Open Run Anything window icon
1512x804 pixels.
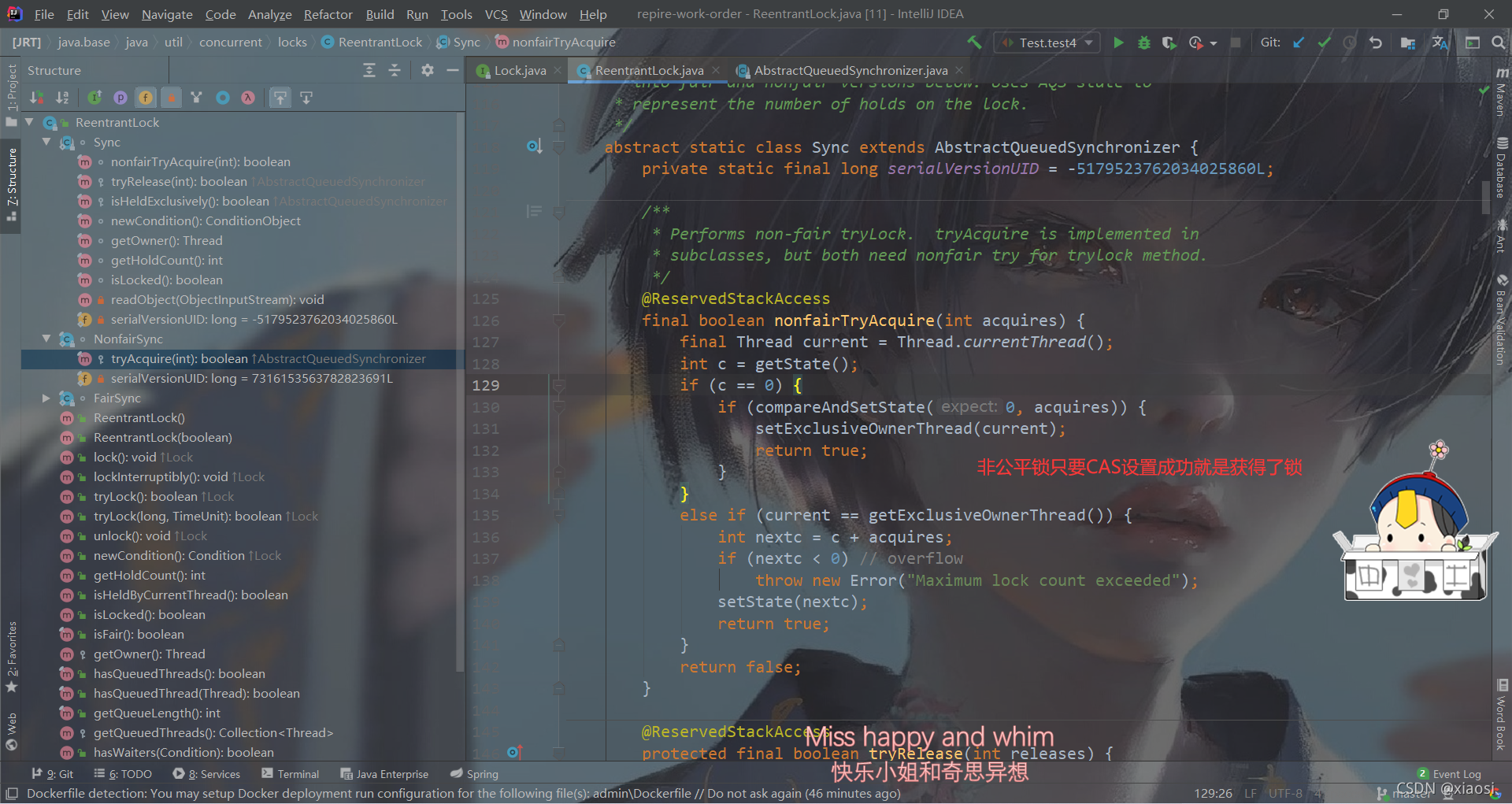tap(1472, 43)
